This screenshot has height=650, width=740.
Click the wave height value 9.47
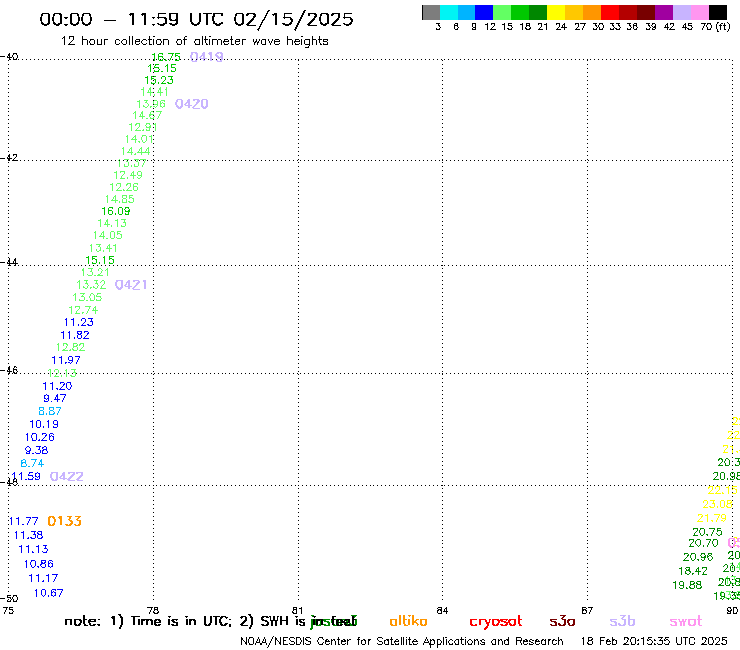click(x=55, y=398)
